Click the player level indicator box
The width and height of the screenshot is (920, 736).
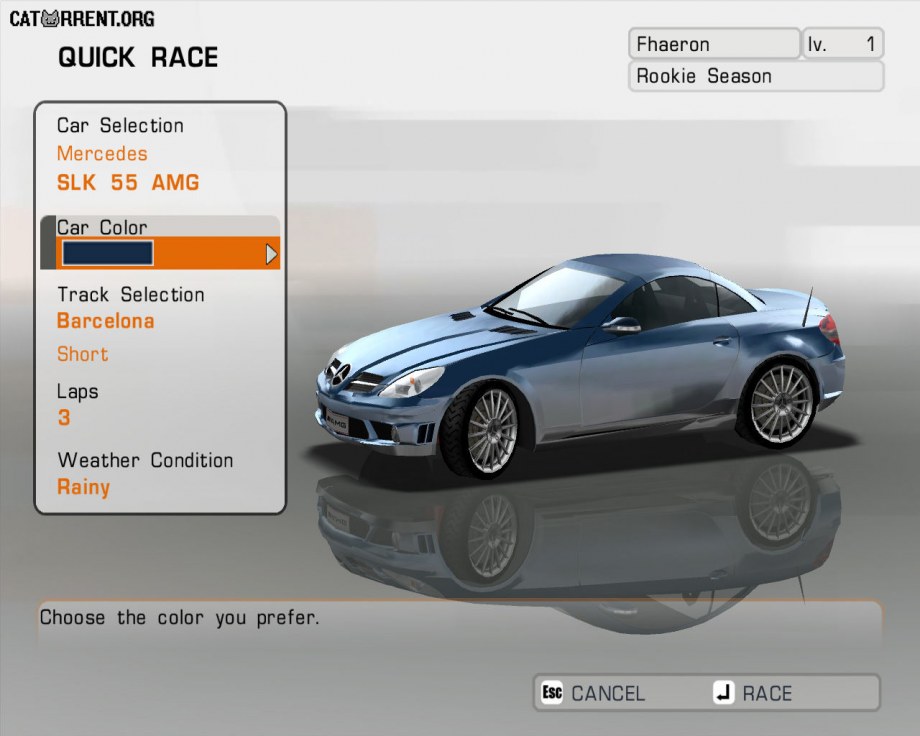(x=843, y=43)
